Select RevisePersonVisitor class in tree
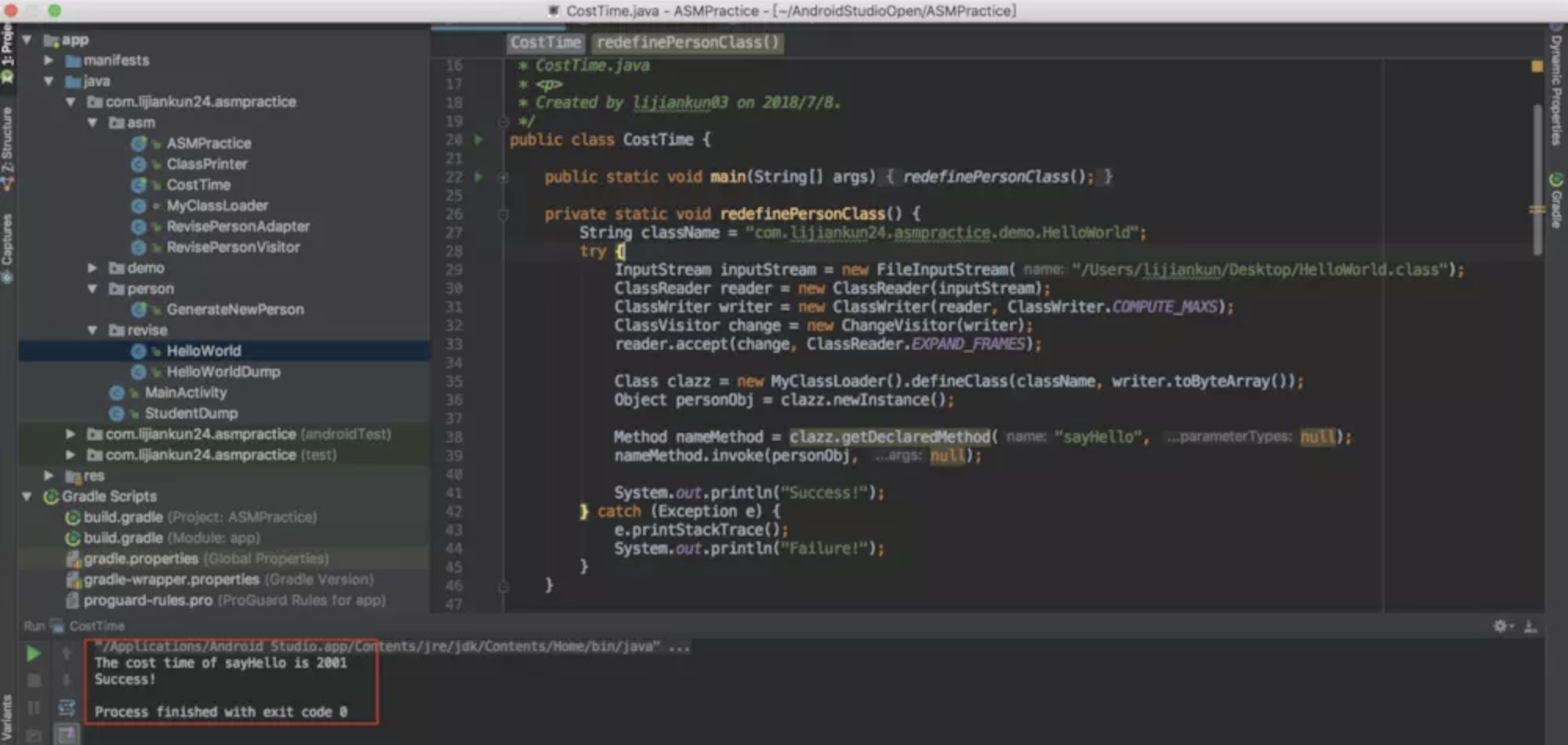Image resolution: width=1568 pixels, height=745 pixels. (x=233, y=247)
